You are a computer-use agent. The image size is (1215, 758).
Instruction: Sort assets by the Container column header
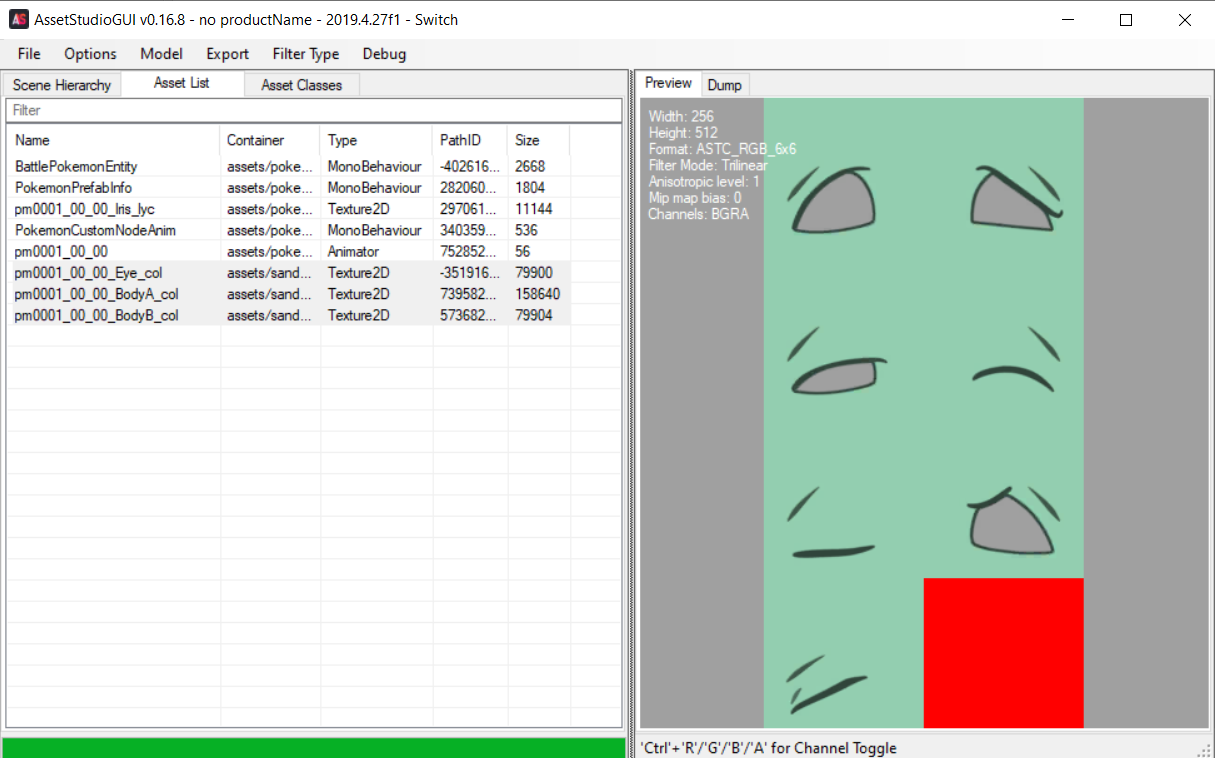pos(270,140)
